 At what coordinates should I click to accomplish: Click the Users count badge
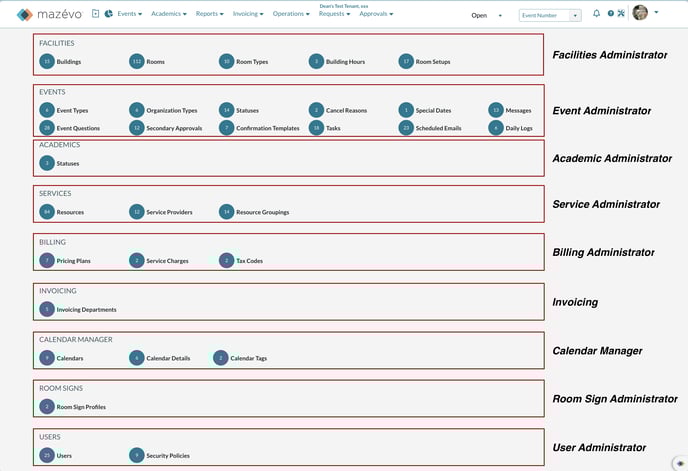pos(47,456)
